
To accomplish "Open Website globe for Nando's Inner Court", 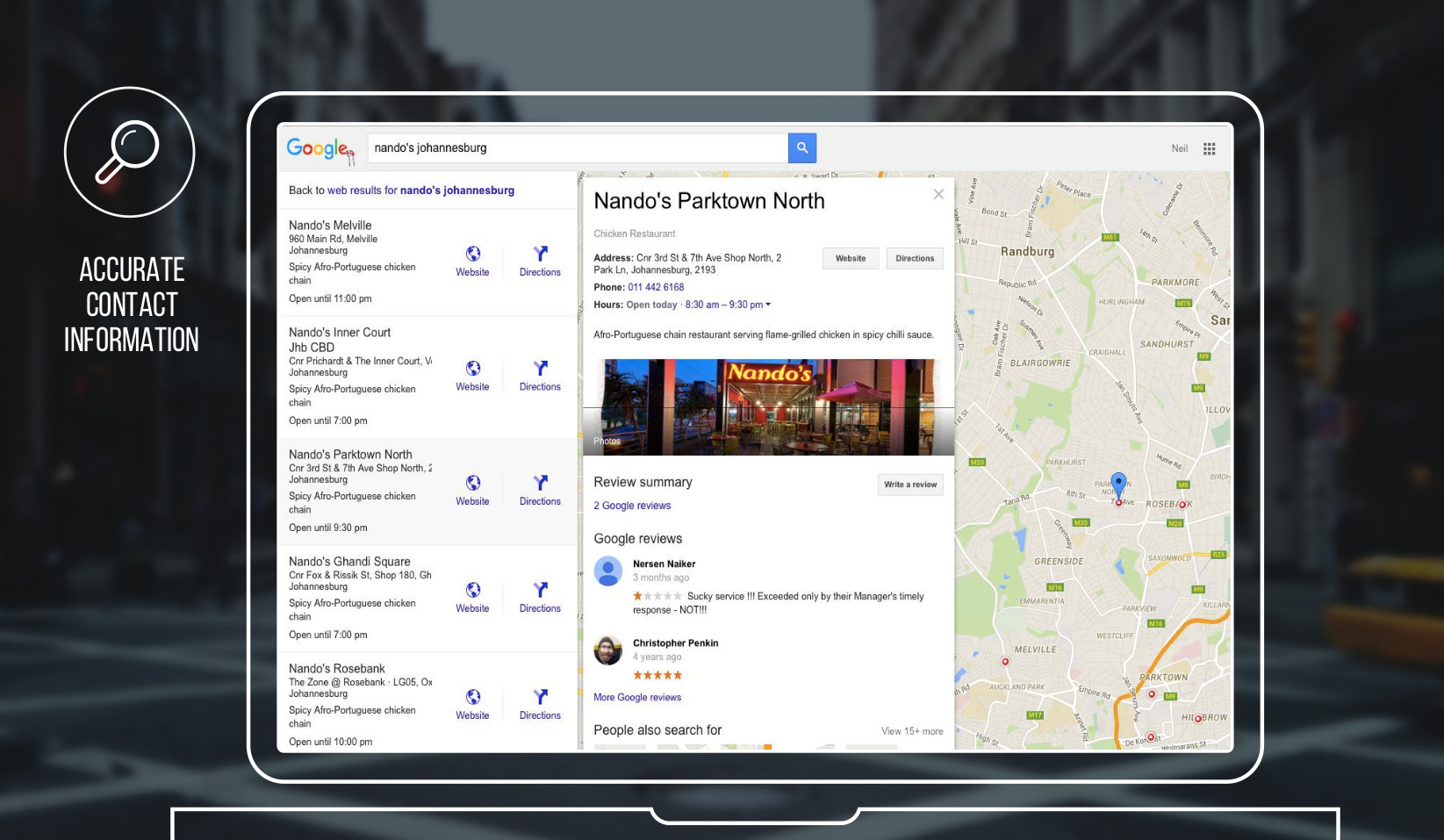I will [x=472, y=369].
